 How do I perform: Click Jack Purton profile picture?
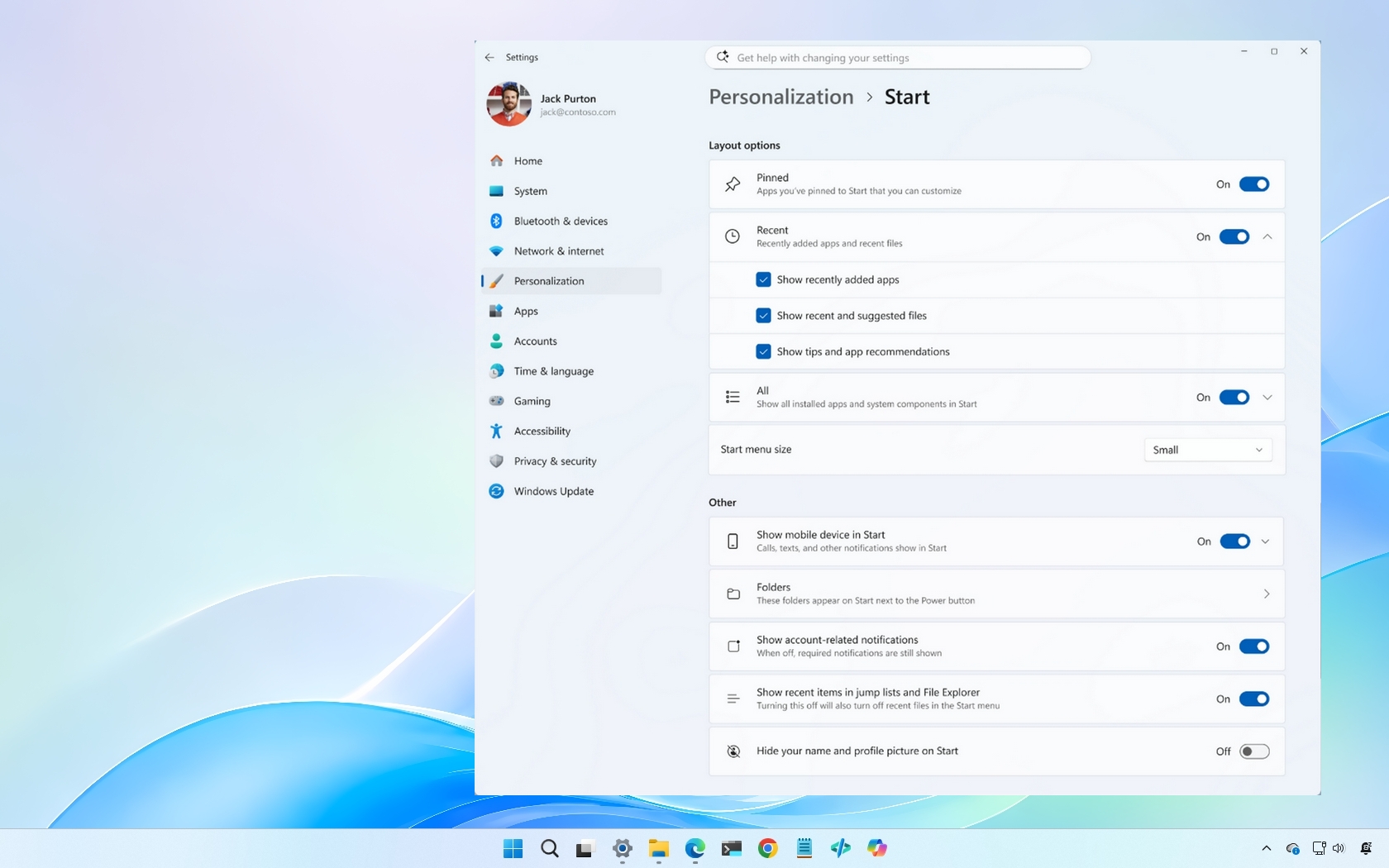(508, 104)
